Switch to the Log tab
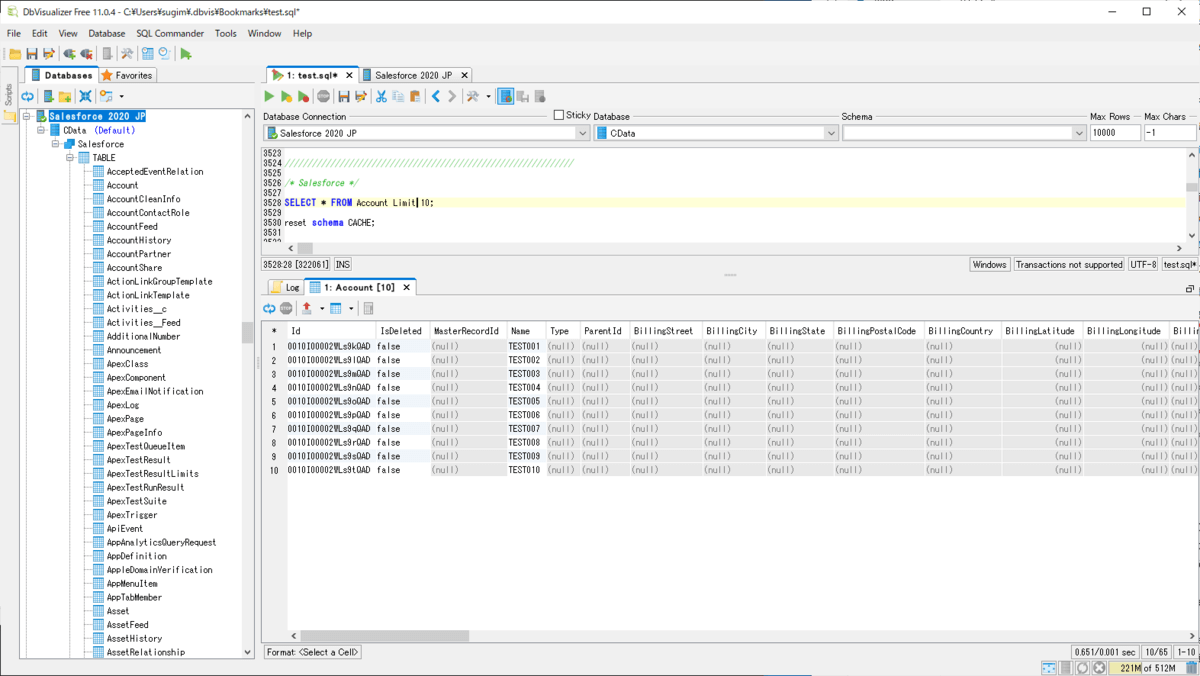 click(x=285, y=287)
